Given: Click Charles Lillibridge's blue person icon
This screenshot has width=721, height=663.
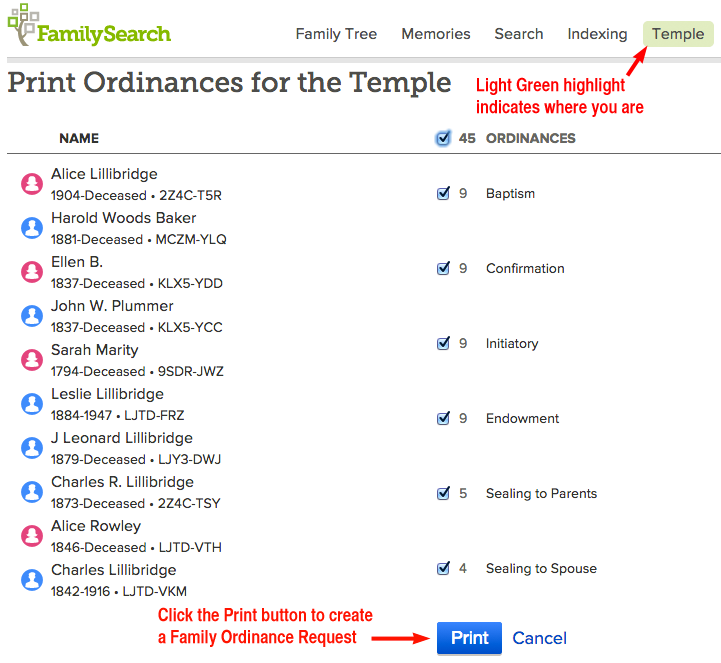Looking at the screenshot, I should click(32, 580).
